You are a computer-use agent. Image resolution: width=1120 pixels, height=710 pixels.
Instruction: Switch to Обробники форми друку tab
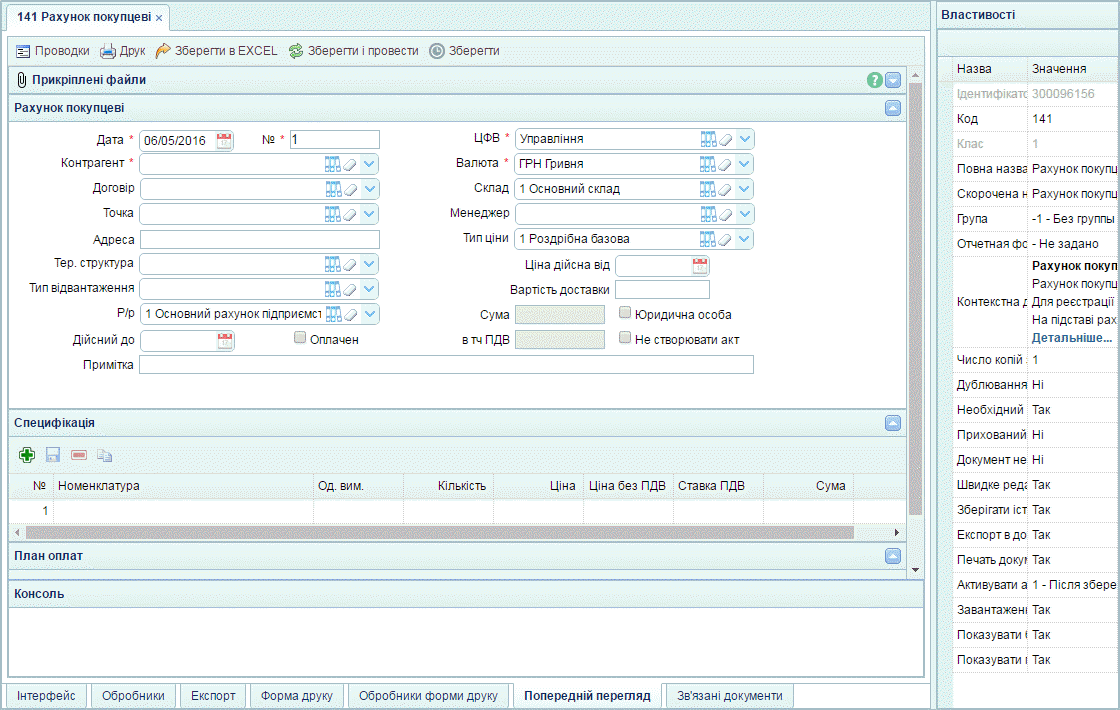[x=428, y=696]
